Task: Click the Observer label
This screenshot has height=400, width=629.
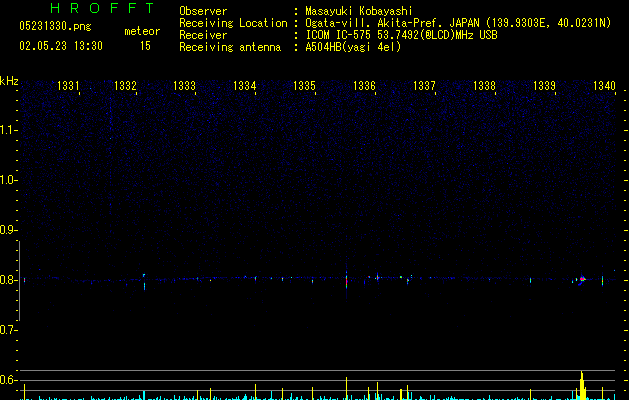Action: [203, 11]
